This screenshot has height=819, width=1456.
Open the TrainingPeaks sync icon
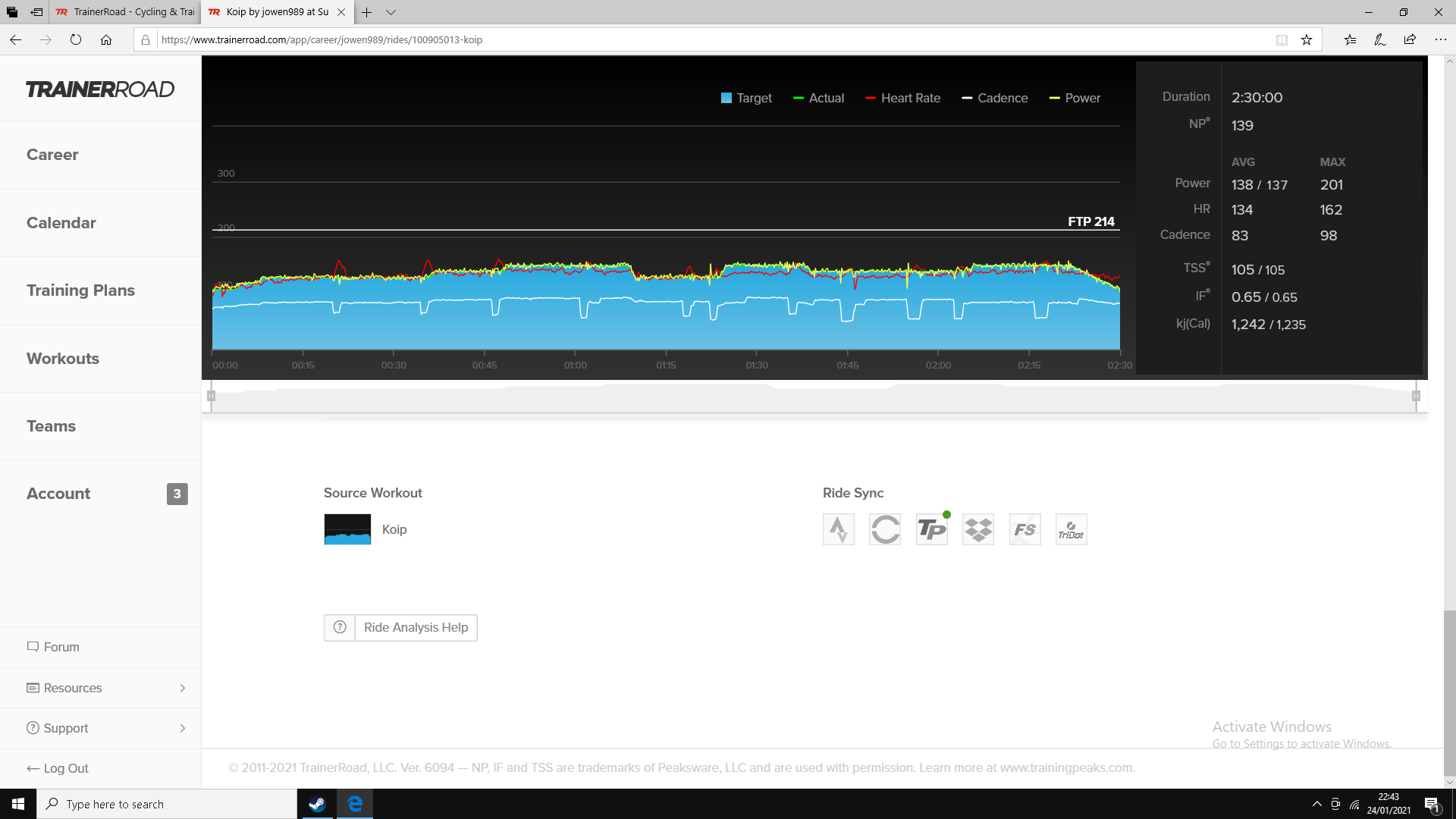click(x=931, y=529)
